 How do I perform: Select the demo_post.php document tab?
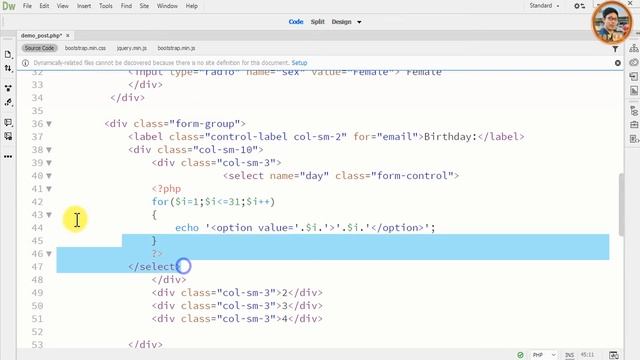[41, 36]
